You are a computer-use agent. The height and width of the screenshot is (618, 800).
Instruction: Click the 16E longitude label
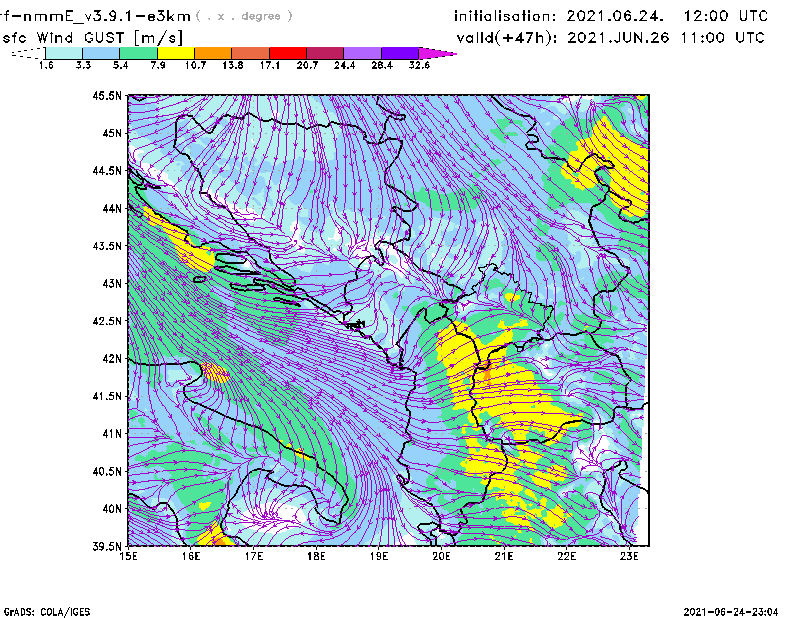(191, 556)
